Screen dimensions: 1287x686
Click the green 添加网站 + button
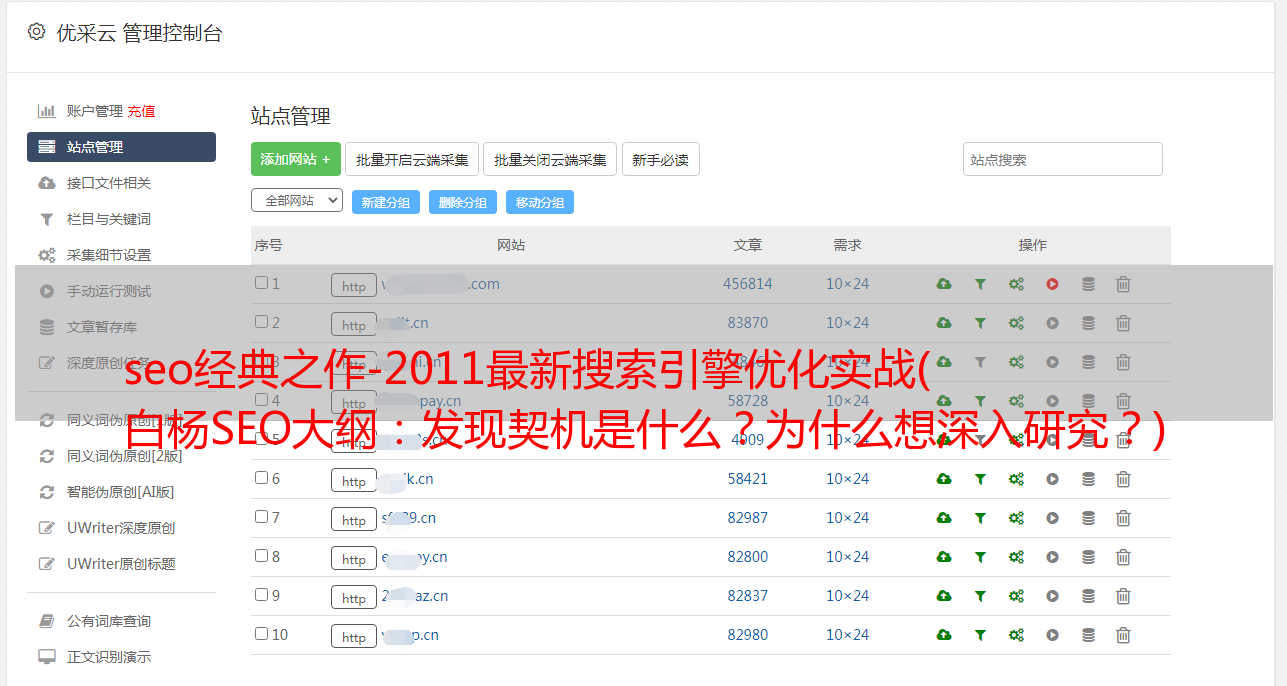[x=296, y=159]
